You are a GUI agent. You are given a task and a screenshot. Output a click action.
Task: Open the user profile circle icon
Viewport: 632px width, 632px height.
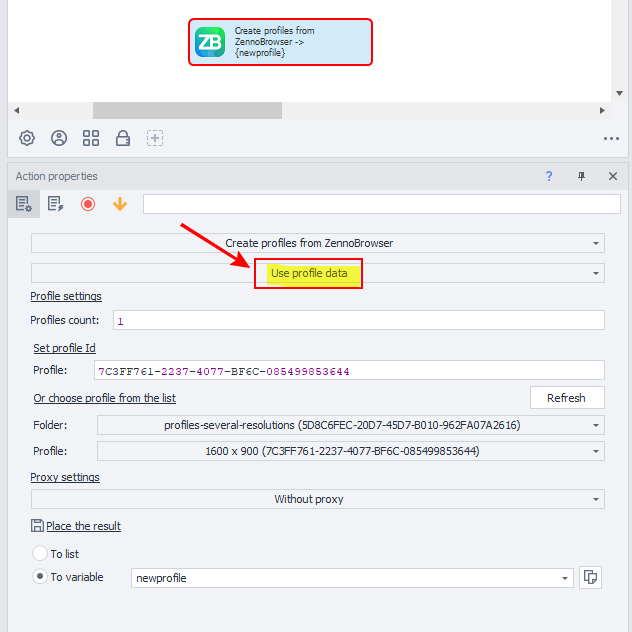[59, 138]
